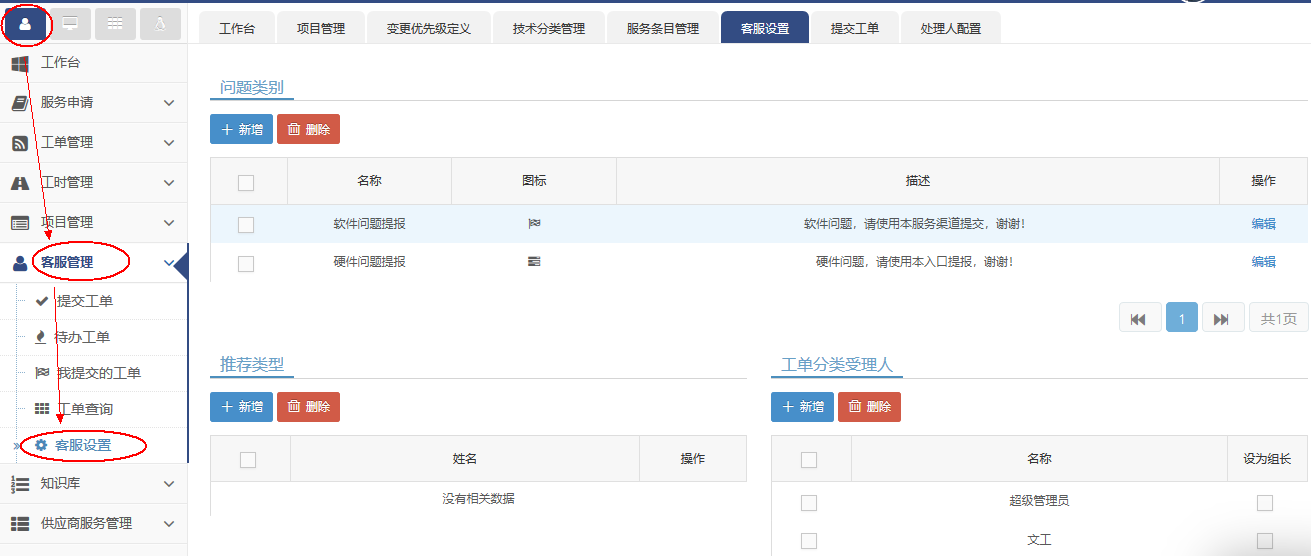1311x556 pixels.
Task: Open 客服设置 gear item in sidebar
Action: (82, 445)
